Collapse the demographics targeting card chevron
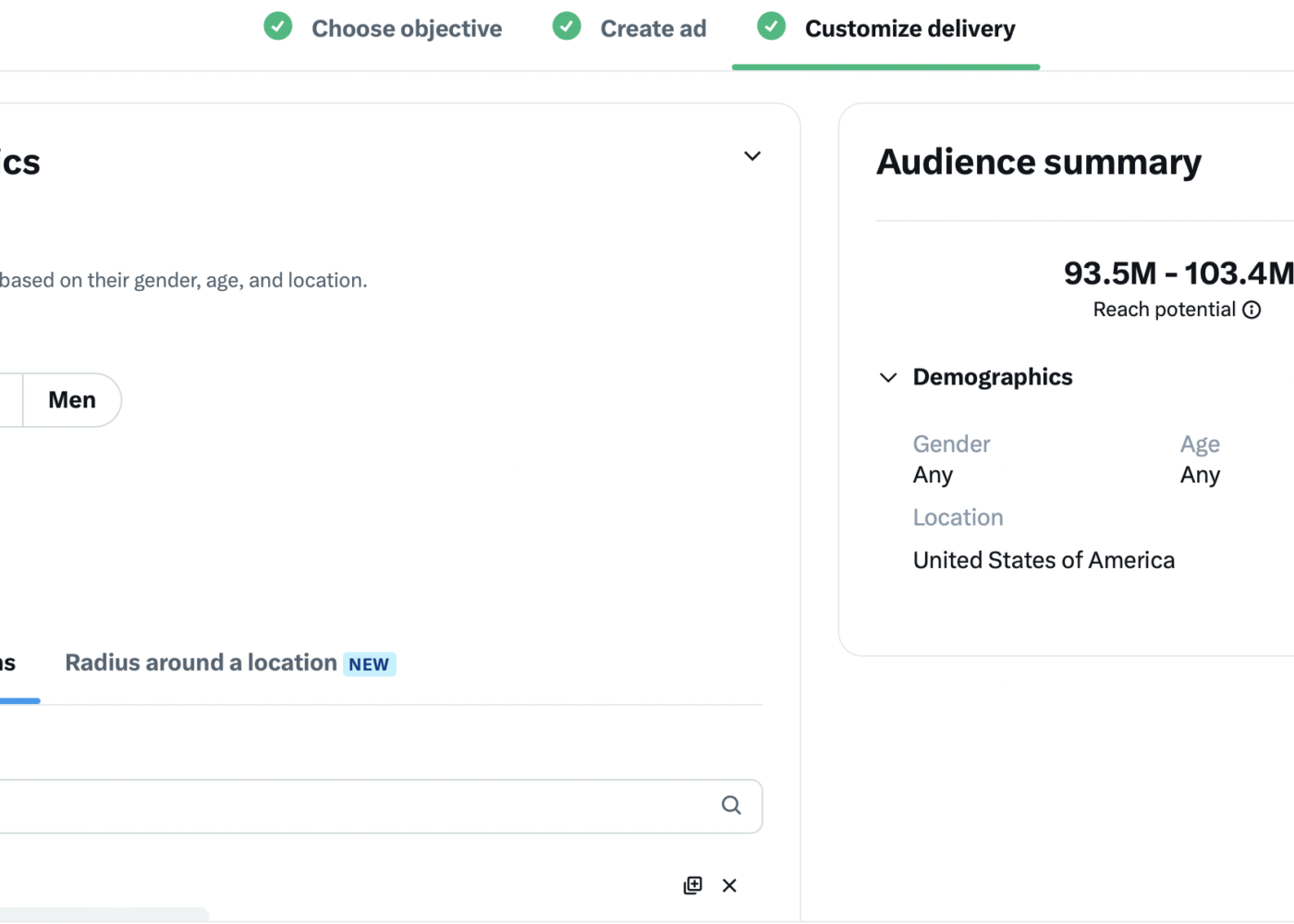1294x924 pixels. point(752,156)
